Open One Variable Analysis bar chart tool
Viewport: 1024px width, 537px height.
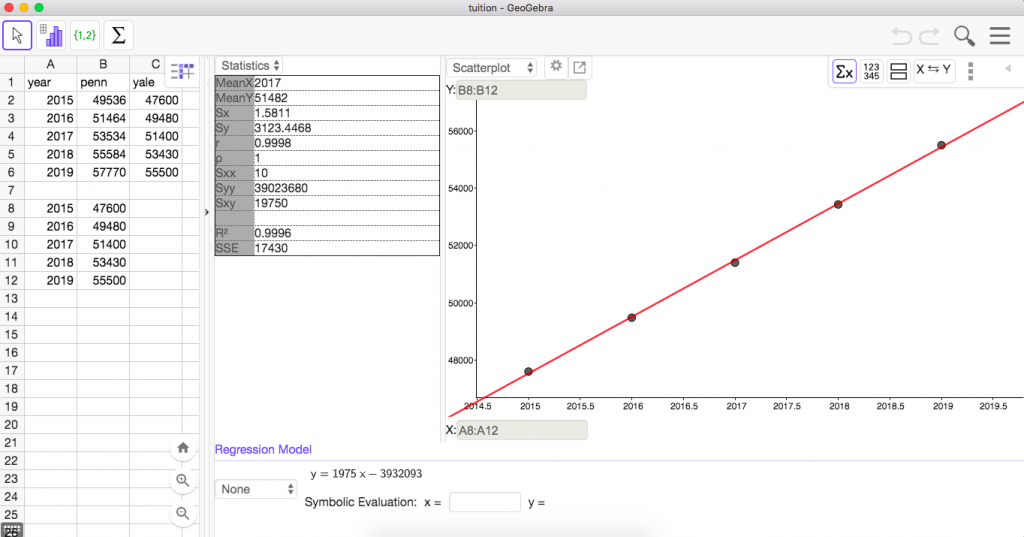click(51, 35)
